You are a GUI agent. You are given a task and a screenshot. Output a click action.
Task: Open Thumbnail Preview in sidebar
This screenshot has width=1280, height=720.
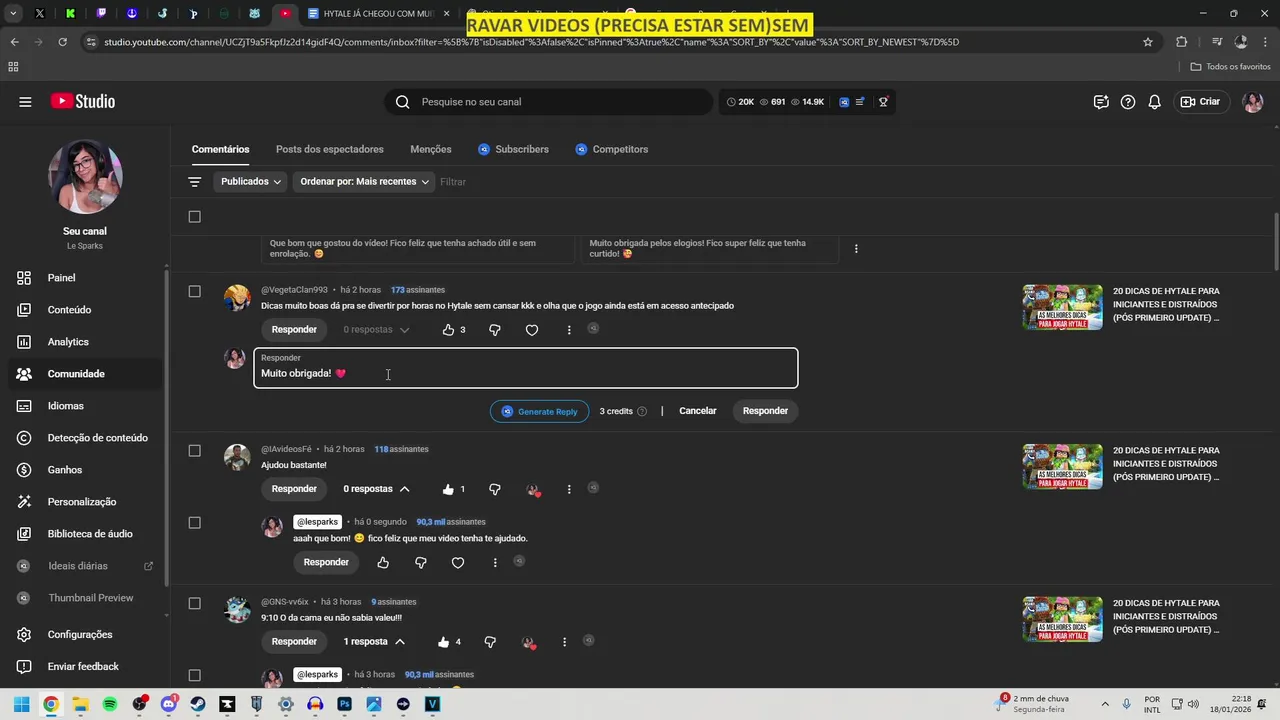point(85,598)
